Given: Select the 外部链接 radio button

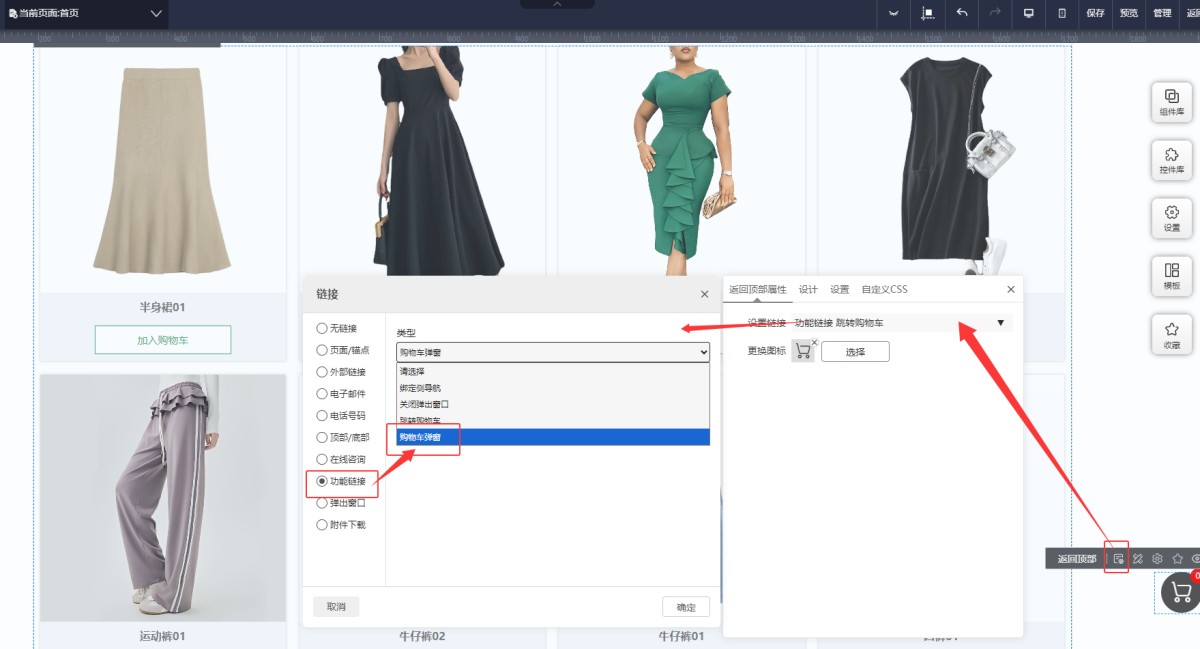Looking at the screenshot, I should click(321, 372).
